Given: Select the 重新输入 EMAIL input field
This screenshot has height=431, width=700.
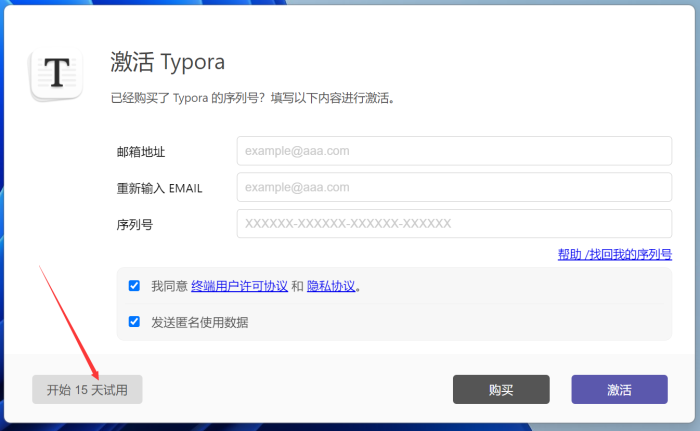Looking at the screenshot, I should [454, 187].
